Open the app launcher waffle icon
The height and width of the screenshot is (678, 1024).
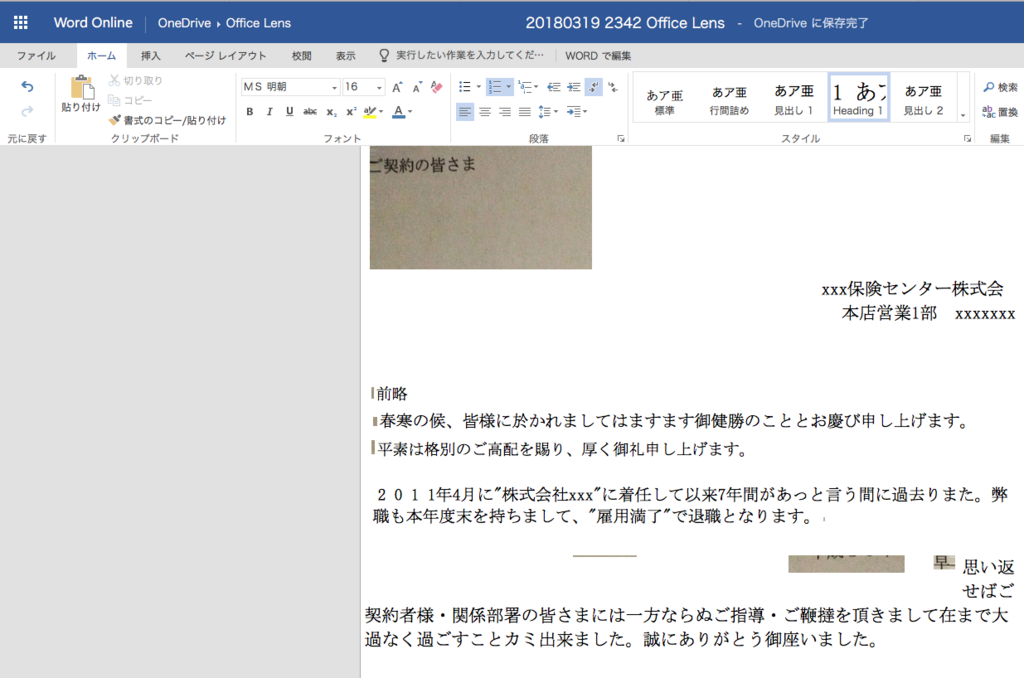point(20,23)
